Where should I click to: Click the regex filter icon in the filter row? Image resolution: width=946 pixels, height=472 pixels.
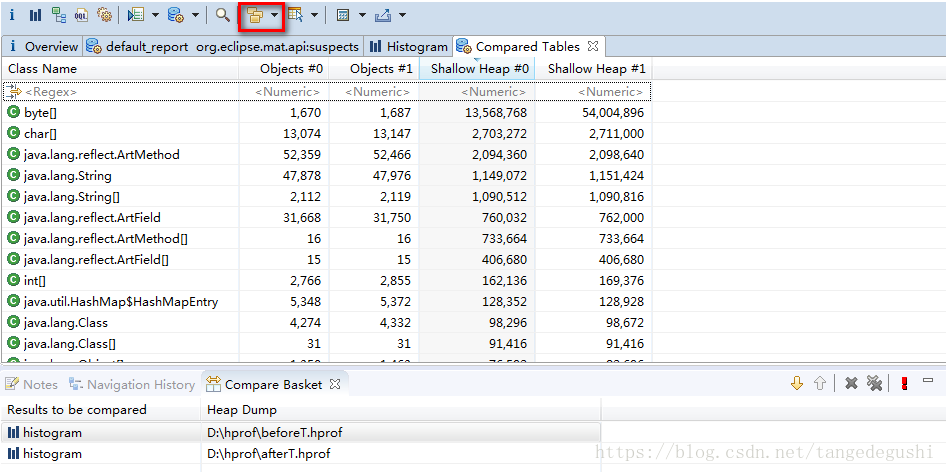point(13,92)
